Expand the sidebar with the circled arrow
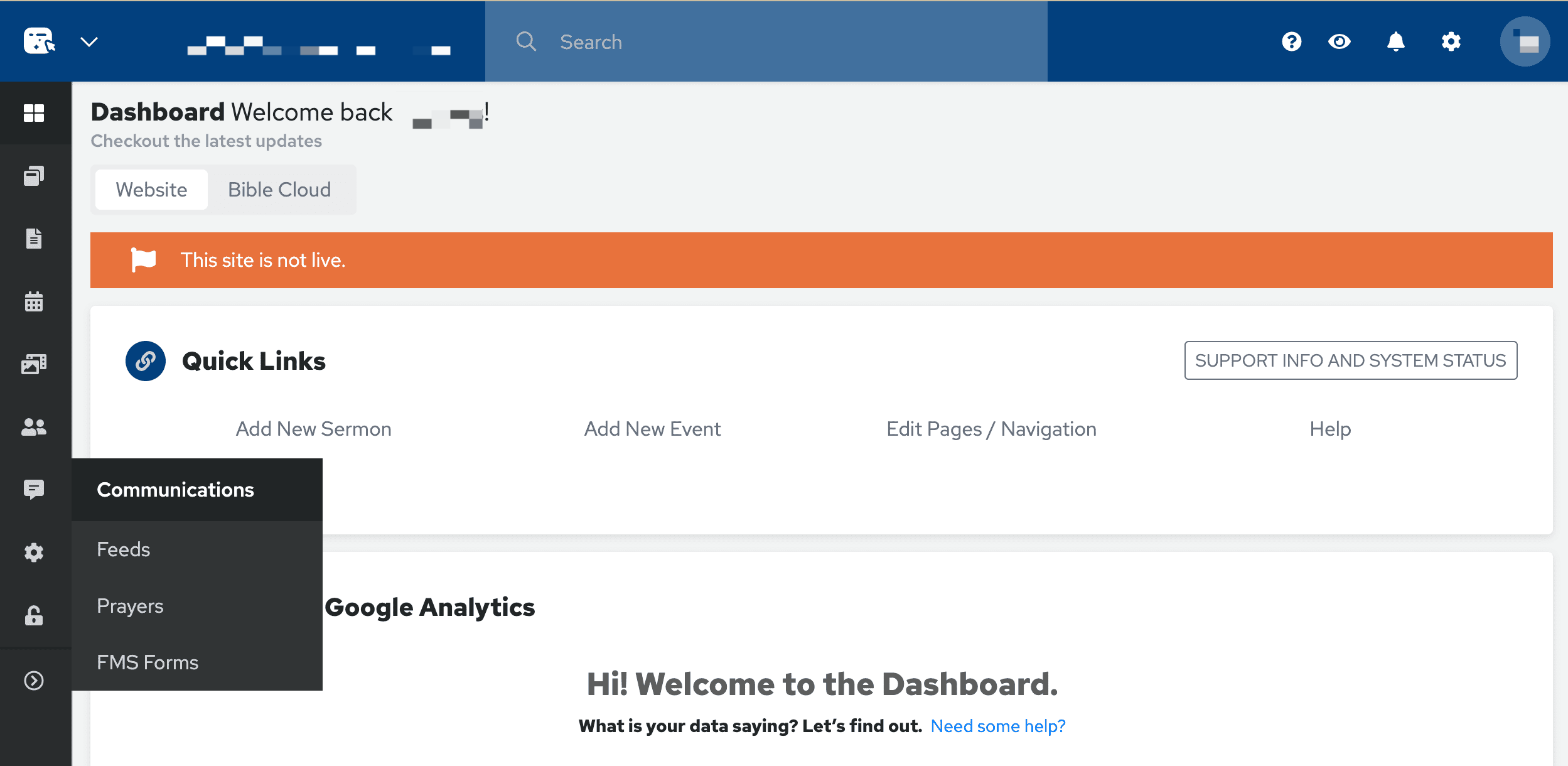Screen dimensions: 1568x766 (x=34, y=681)
